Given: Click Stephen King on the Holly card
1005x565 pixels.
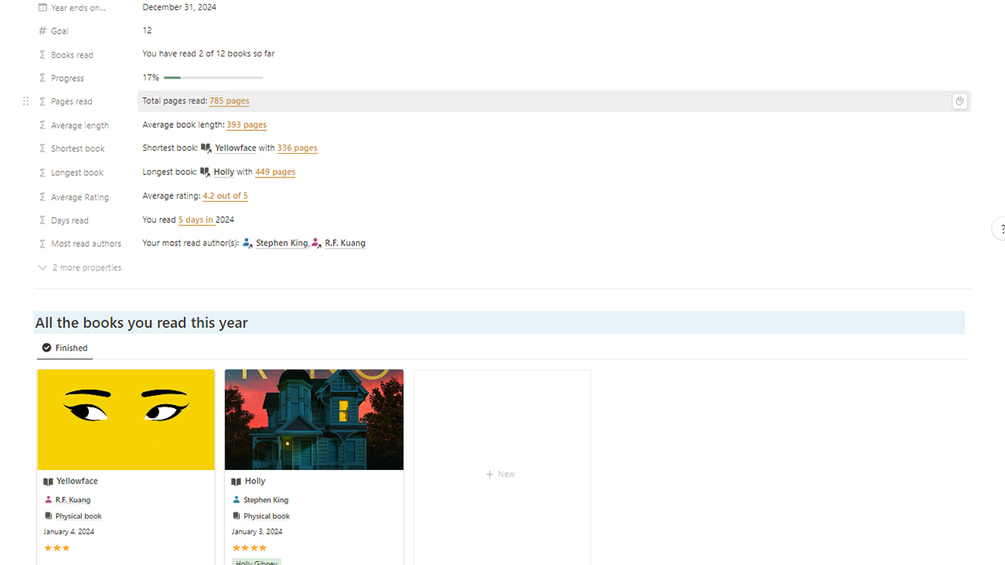Looking at the screenshot, I should 266,500.
